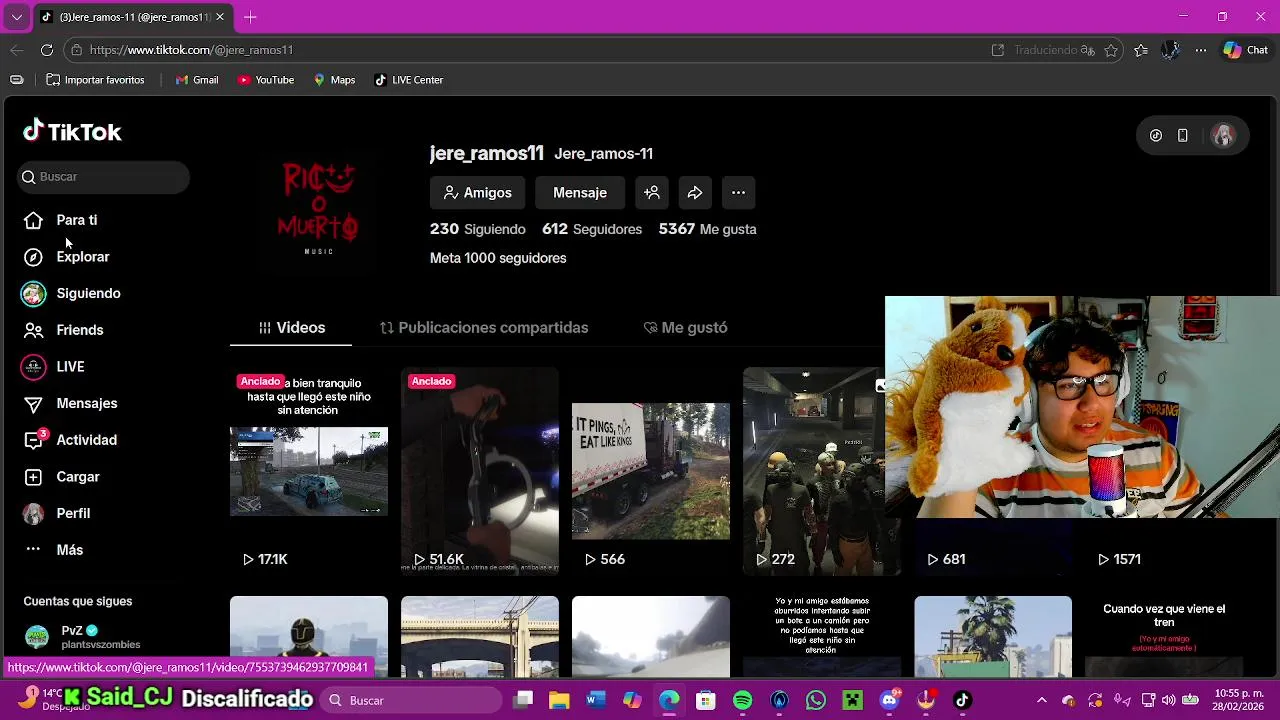Open the browser profile avatar
The height and width of the screenshot is (720, 1280).
[1171, 50]
